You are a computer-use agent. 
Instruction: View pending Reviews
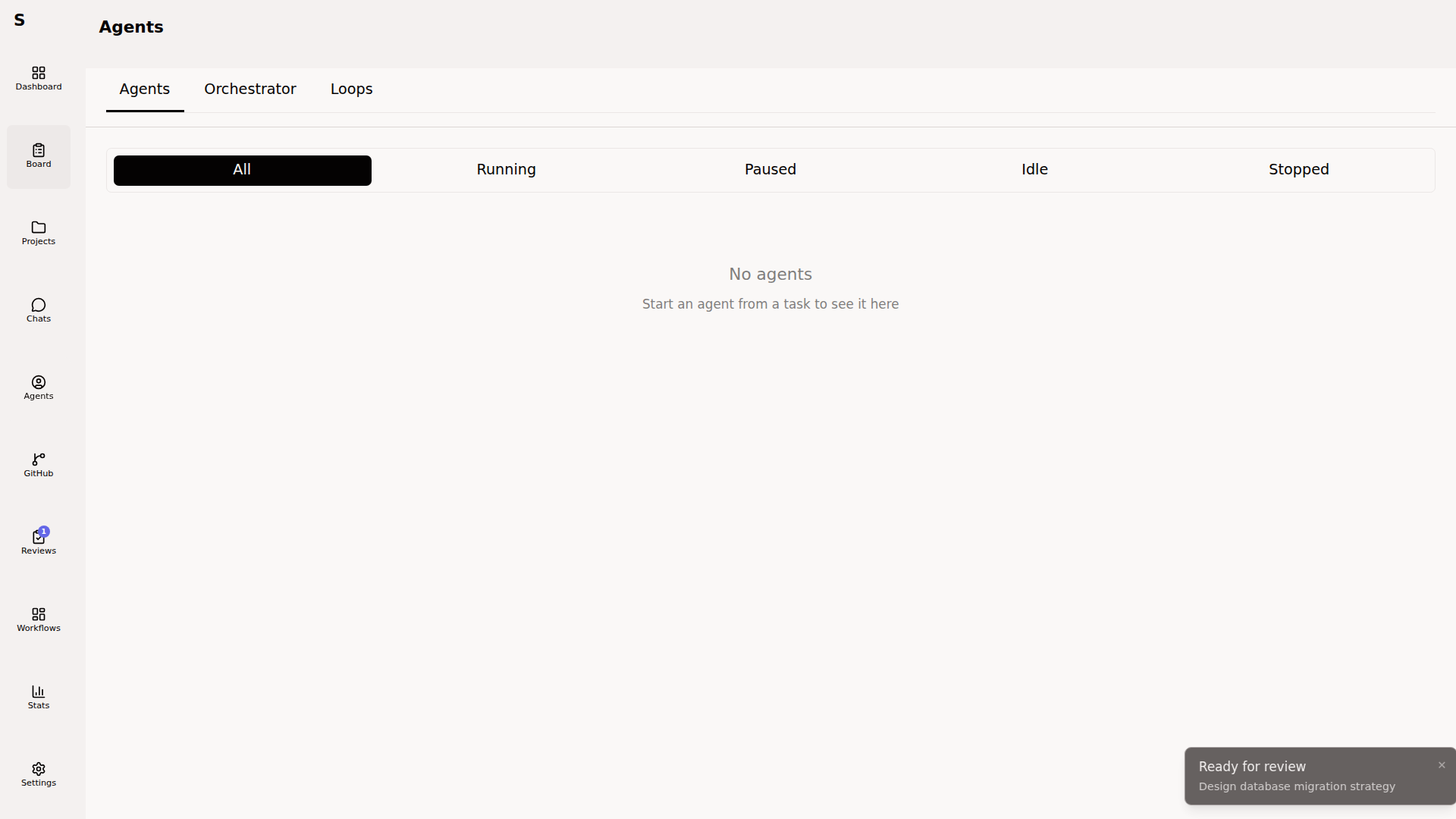[38, 541]
